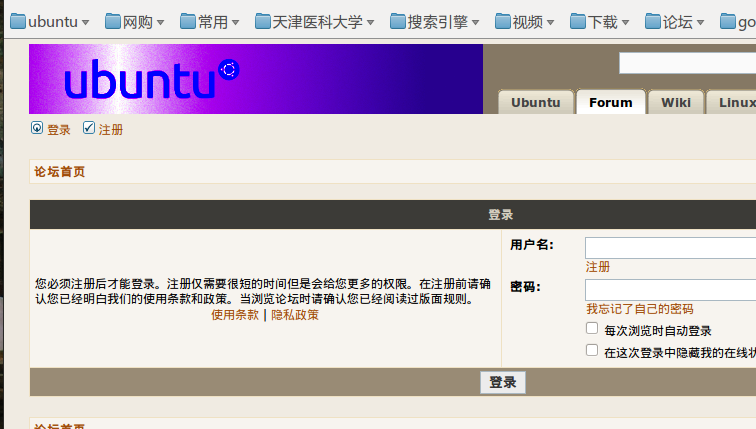
Task: Enable 每次浏览时自动登录 checkbox
Action: point(592,328)
